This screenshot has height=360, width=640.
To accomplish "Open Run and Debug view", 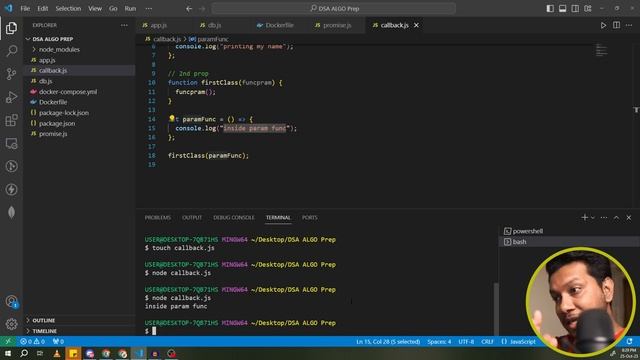I will pyautogui.click(x=11, y=97).
